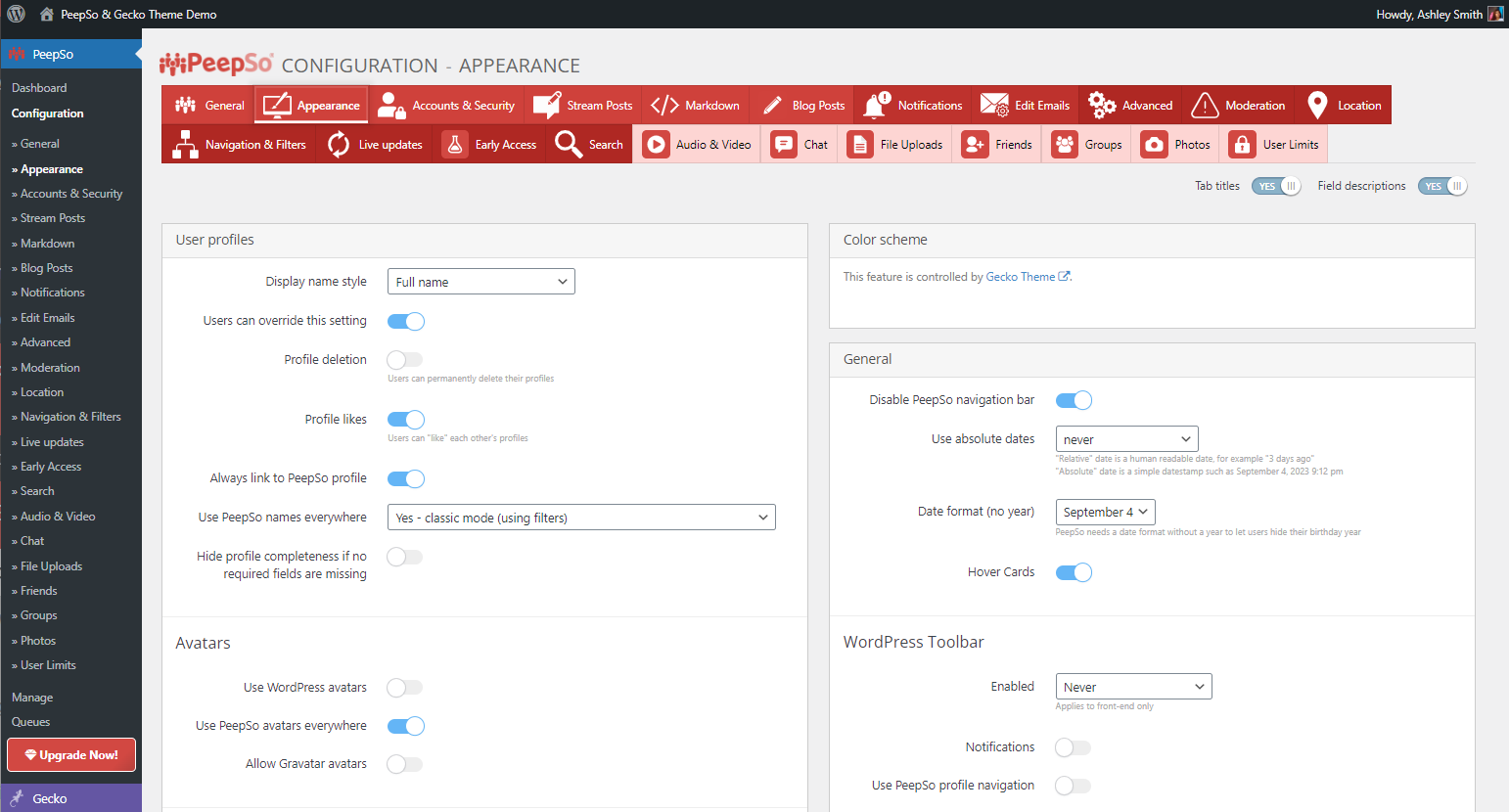The width and height of the screenshot is (1509, 812).
Task: Click the WordPress logo icon
Action: [x=17, y=14]
